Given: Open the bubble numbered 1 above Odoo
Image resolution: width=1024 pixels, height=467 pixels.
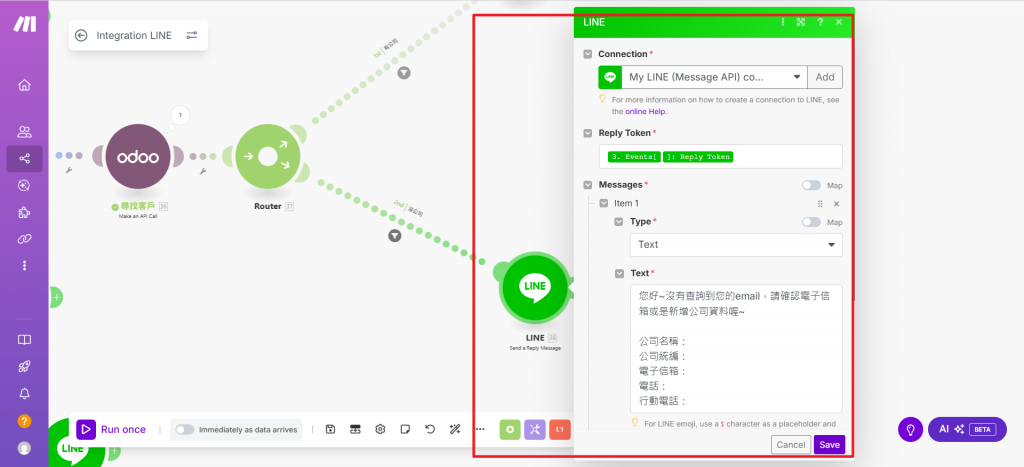Looking at the screenshot, I should tap(180, 116).
